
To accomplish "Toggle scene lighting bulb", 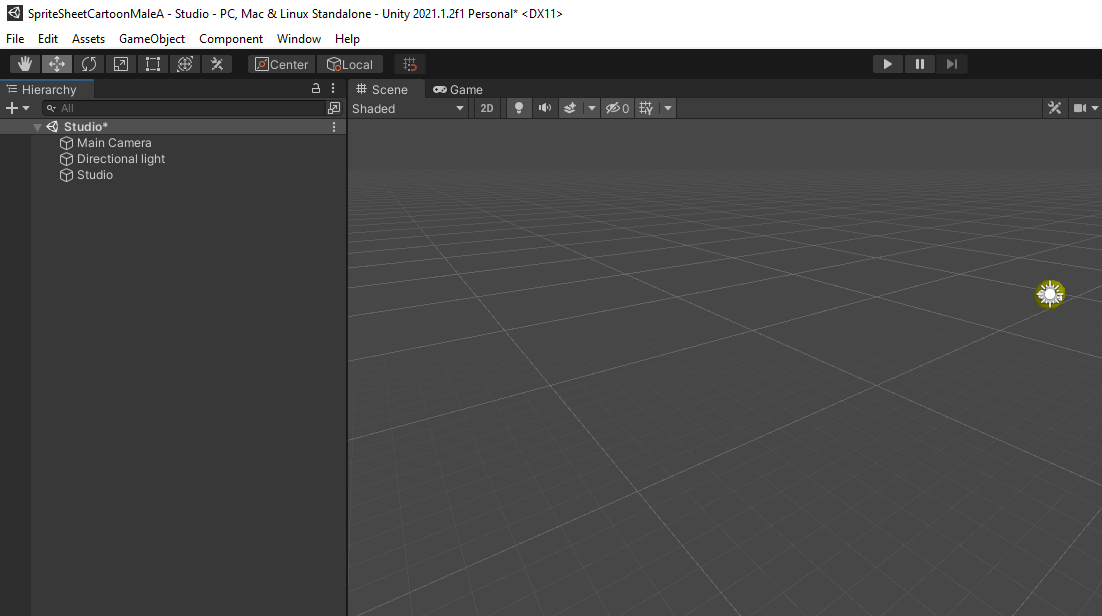I will coord(519,108).
